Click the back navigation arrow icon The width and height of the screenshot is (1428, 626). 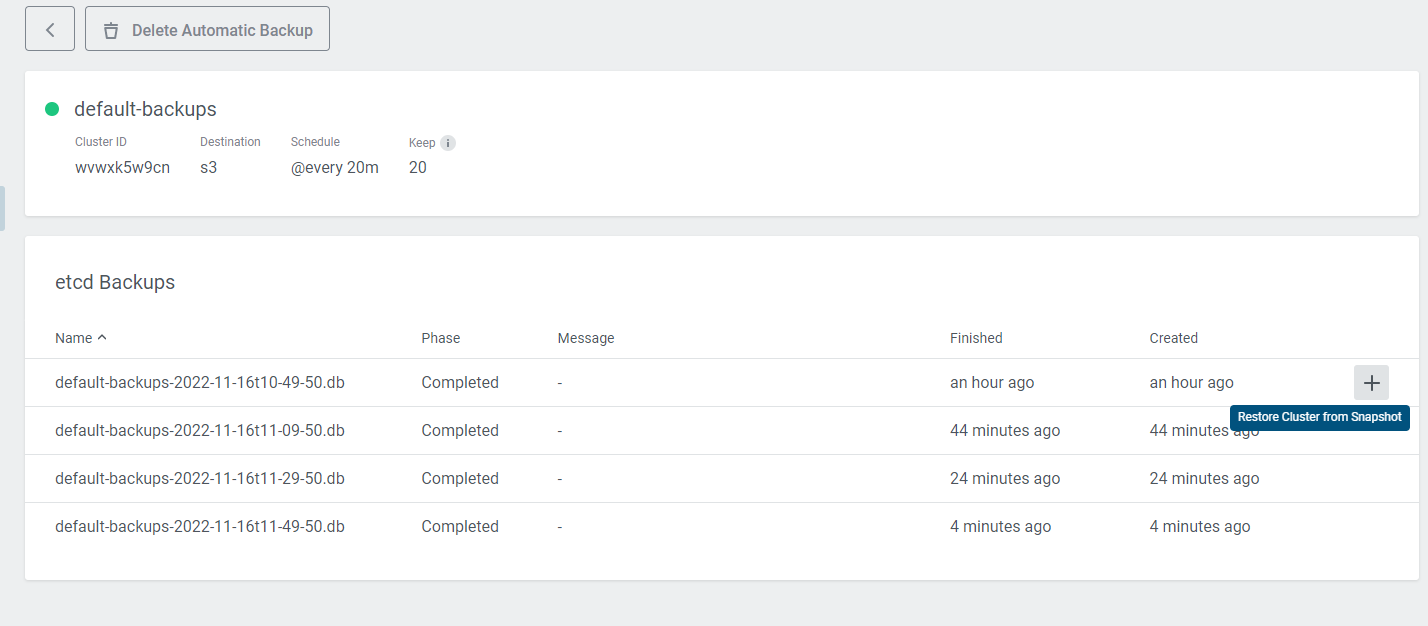[x=49, y=28]
